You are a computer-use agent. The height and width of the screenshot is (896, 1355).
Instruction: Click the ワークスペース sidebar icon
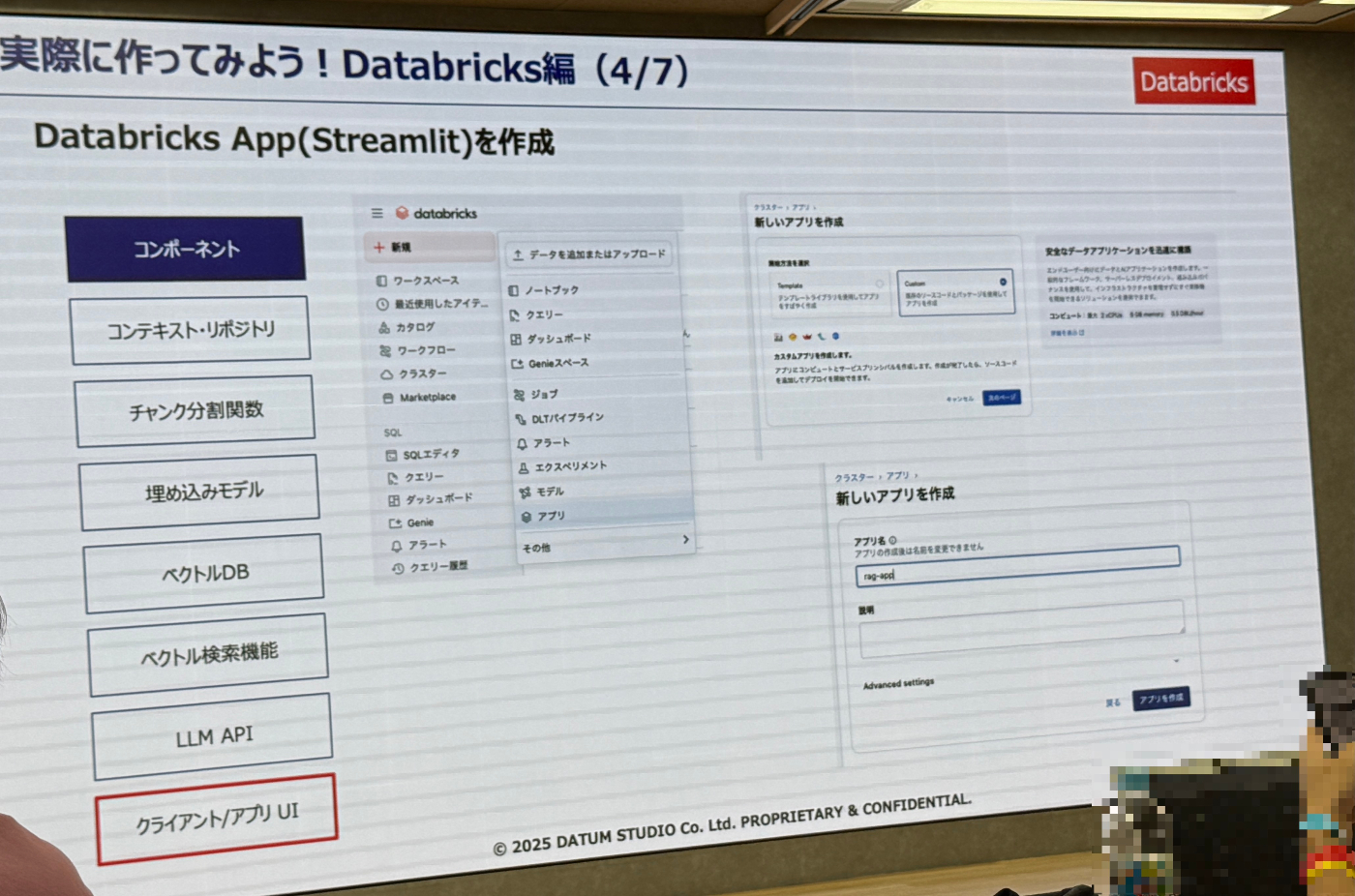click(381, 281)
